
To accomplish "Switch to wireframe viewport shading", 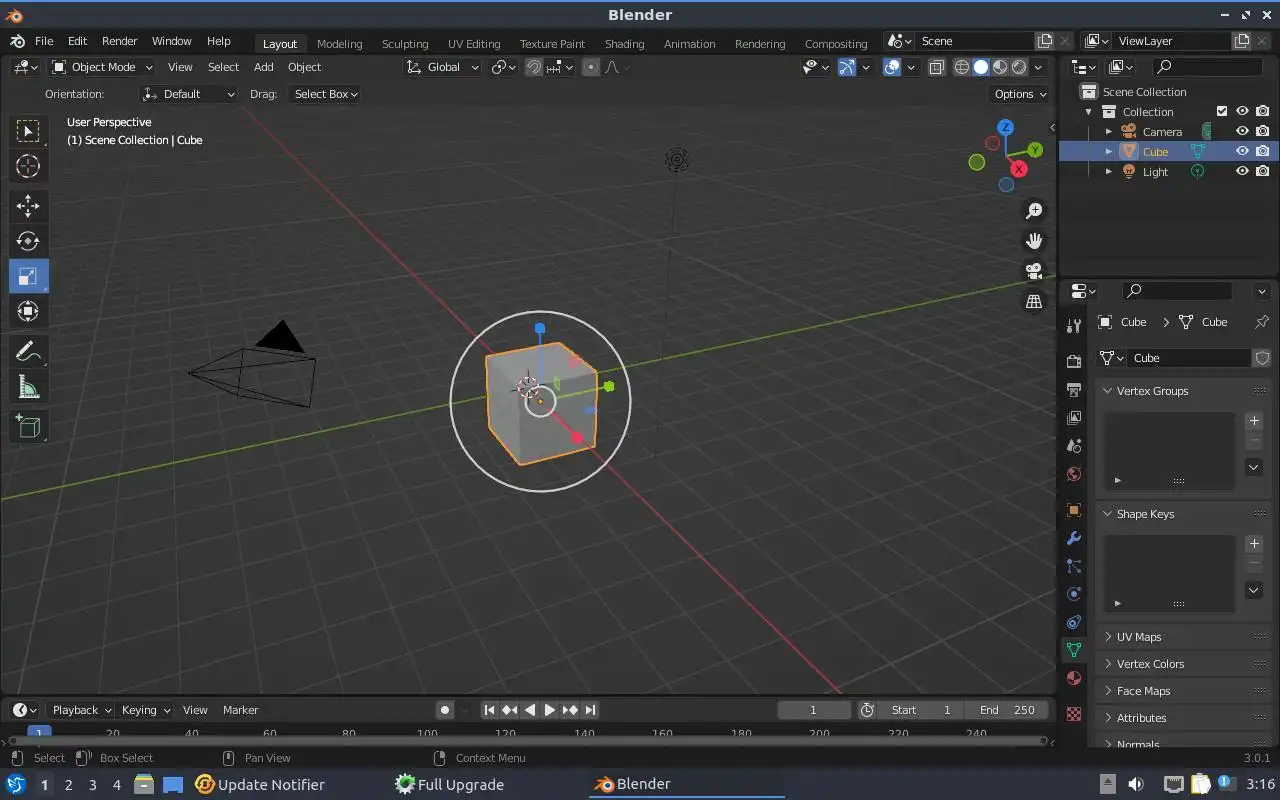I will pyautogui.click(x=962, y=67).
